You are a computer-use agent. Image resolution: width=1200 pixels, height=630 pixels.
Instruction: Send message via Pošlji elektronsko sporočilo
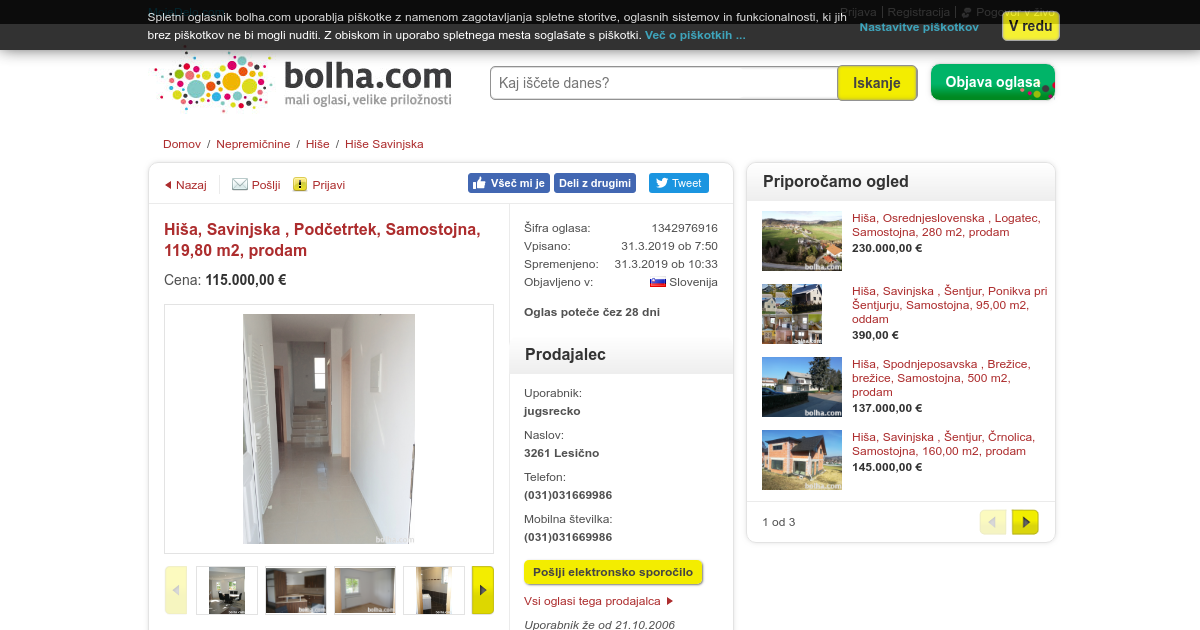click(x=613, y=572)
